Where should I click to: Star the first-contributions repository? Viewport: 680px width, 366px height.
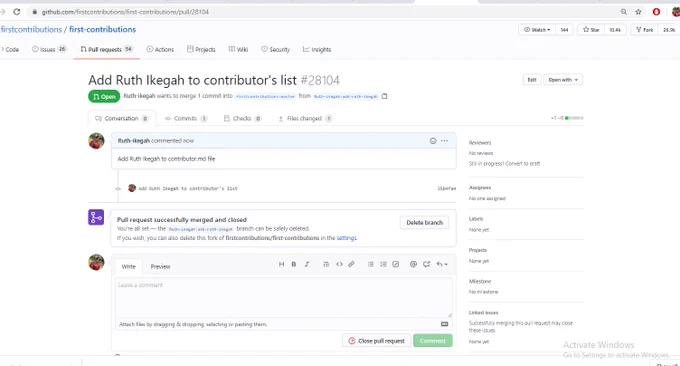(591, 30)
